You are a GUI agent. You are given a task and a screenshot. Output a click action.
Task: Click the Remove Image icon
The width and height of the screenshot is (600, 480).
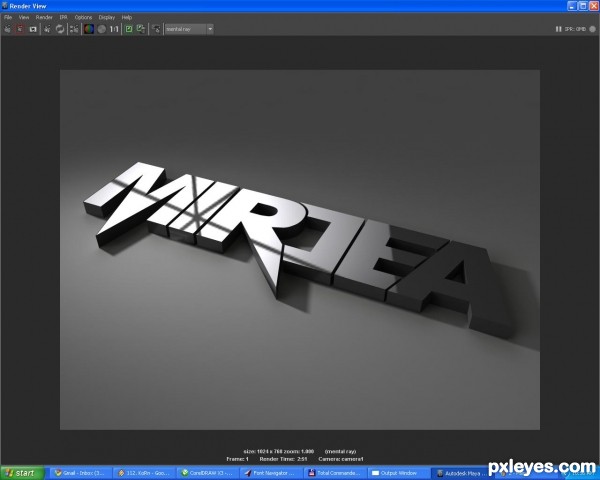(141, 29)
